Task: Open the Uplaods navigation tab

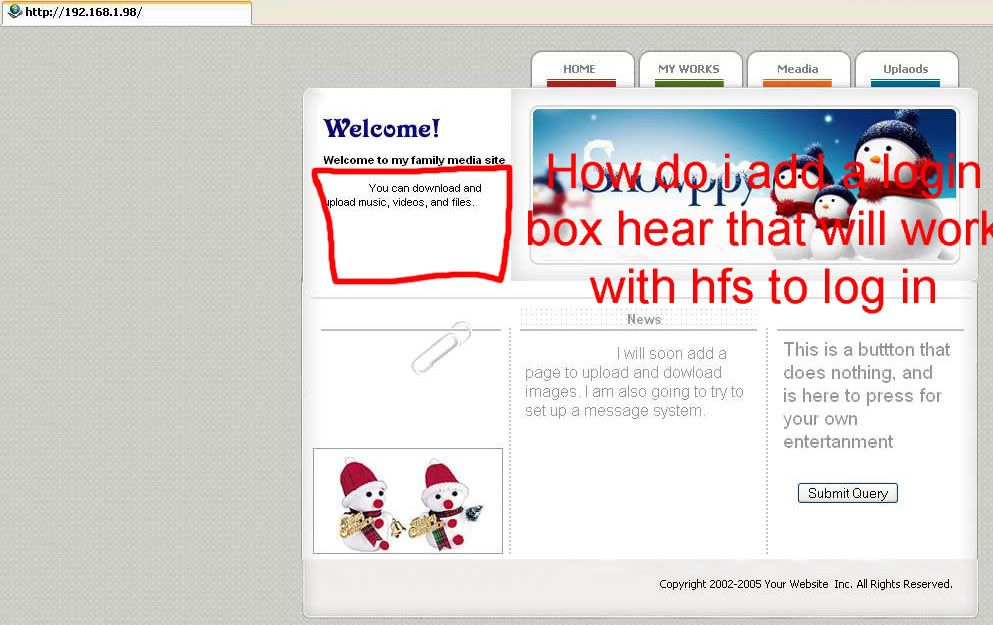Action: click(x=905, y=70)
